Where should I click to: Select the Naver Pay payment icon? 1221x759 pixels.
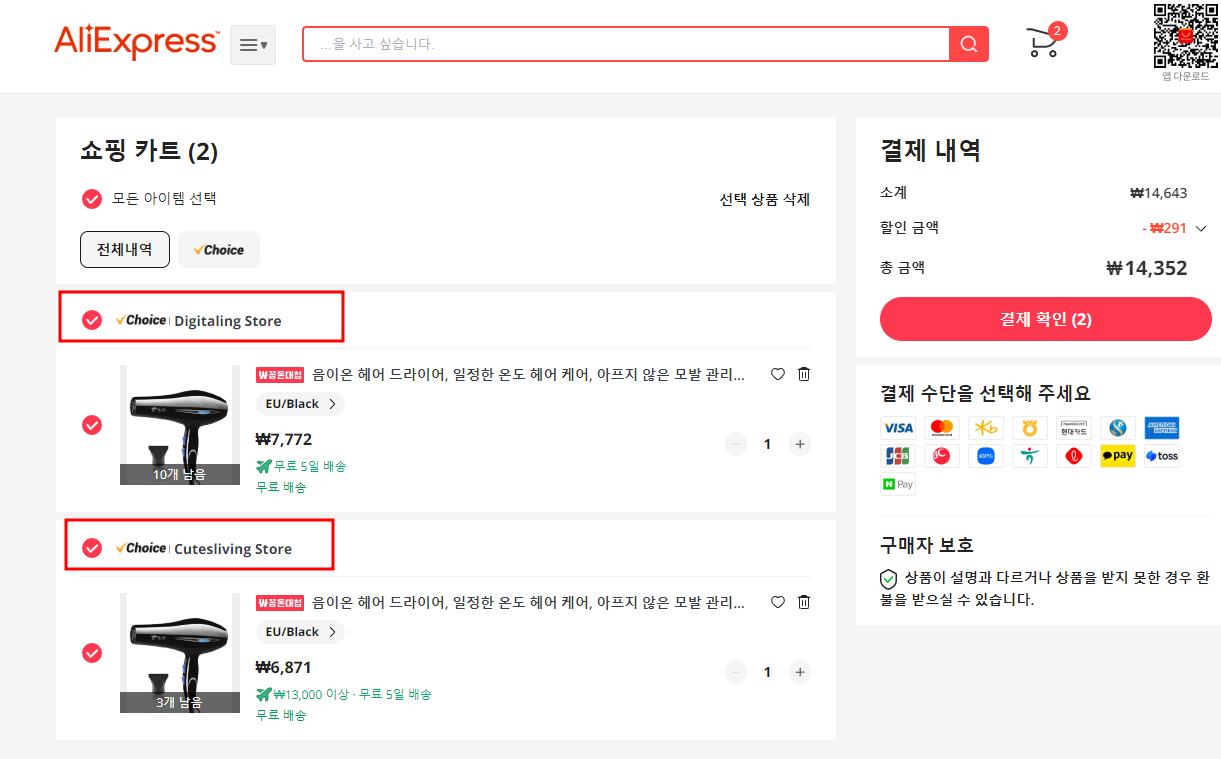point(898,484)
